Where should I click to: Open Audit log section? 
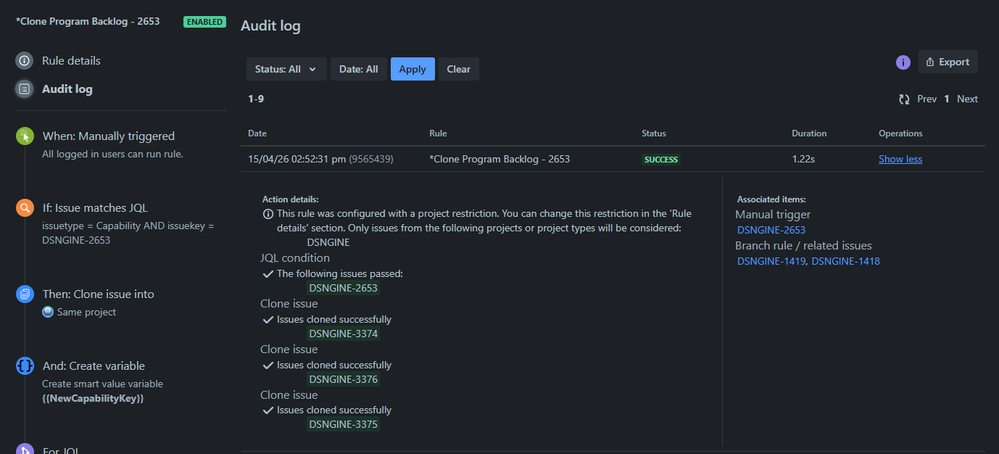coord(67,89)
